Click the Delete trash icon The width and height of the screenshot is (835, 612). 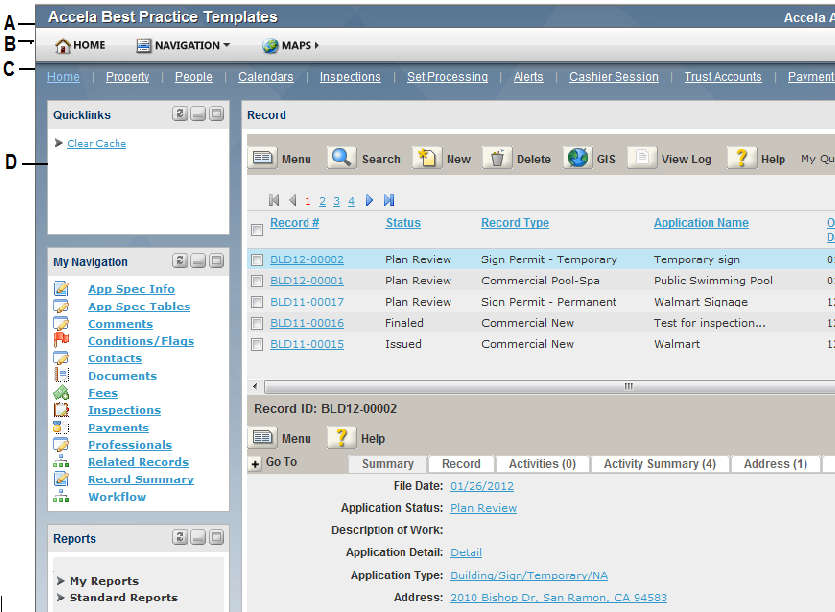(497, 158)
